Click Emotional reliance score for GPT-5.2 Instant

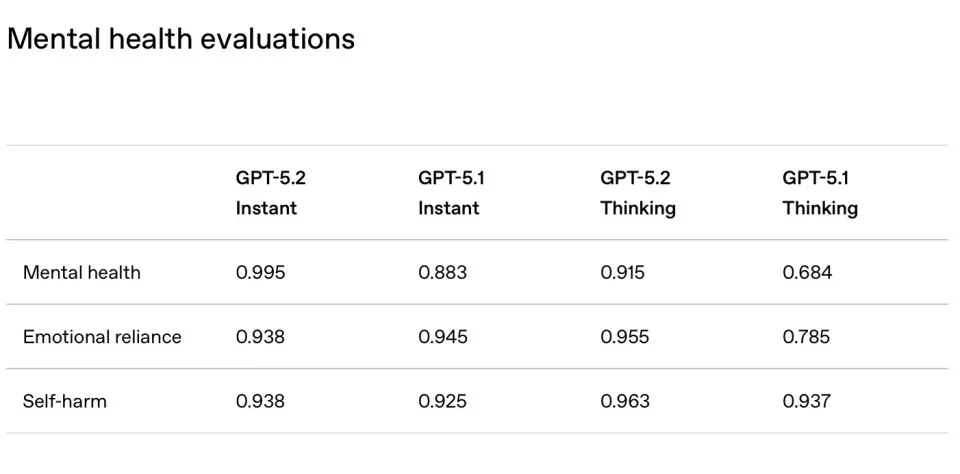260,337
